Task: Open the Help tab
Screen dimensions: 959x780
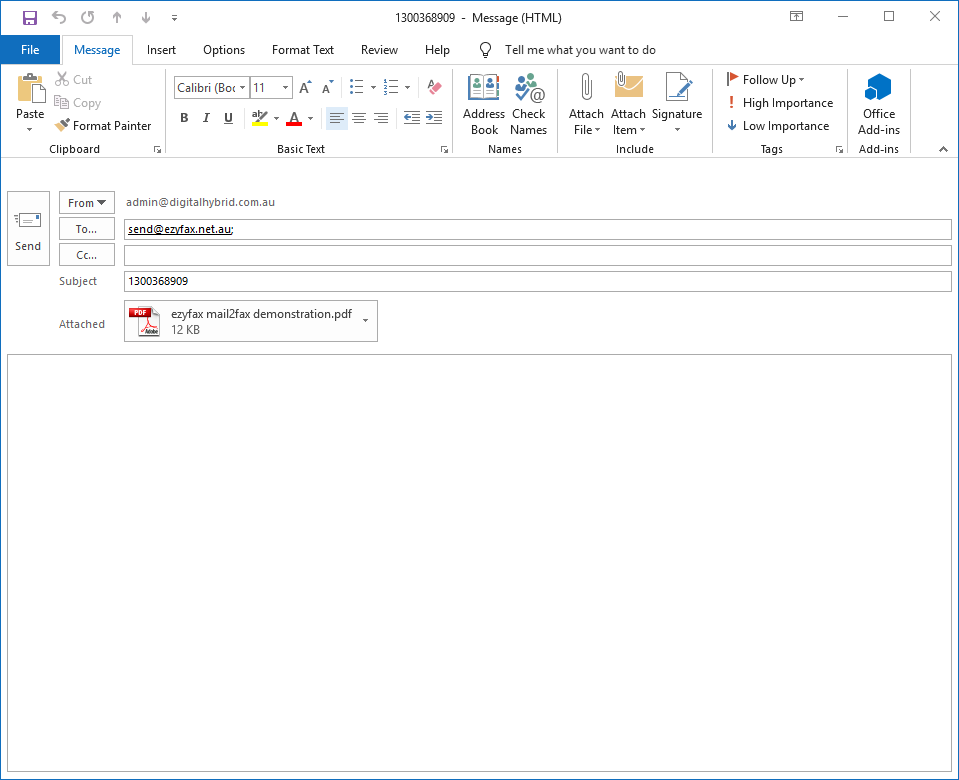Action: tap(437, 50)
